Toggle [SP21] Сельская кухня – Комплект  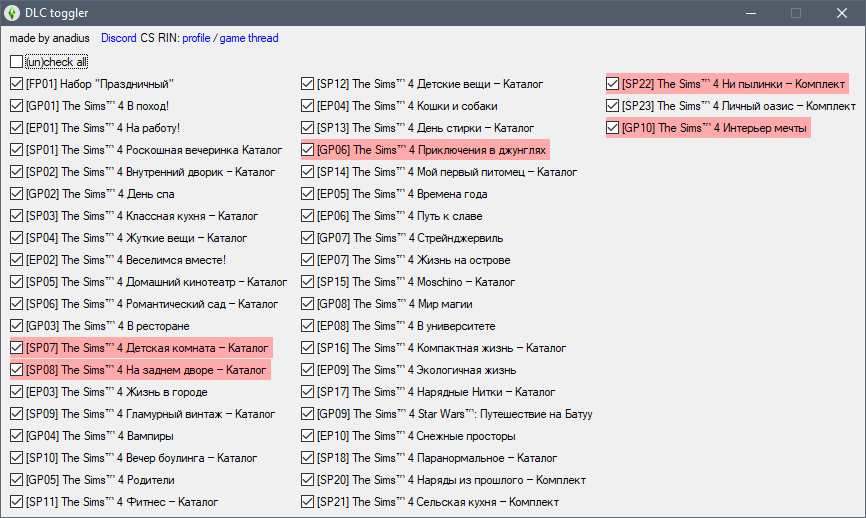[x=308, y=502]
